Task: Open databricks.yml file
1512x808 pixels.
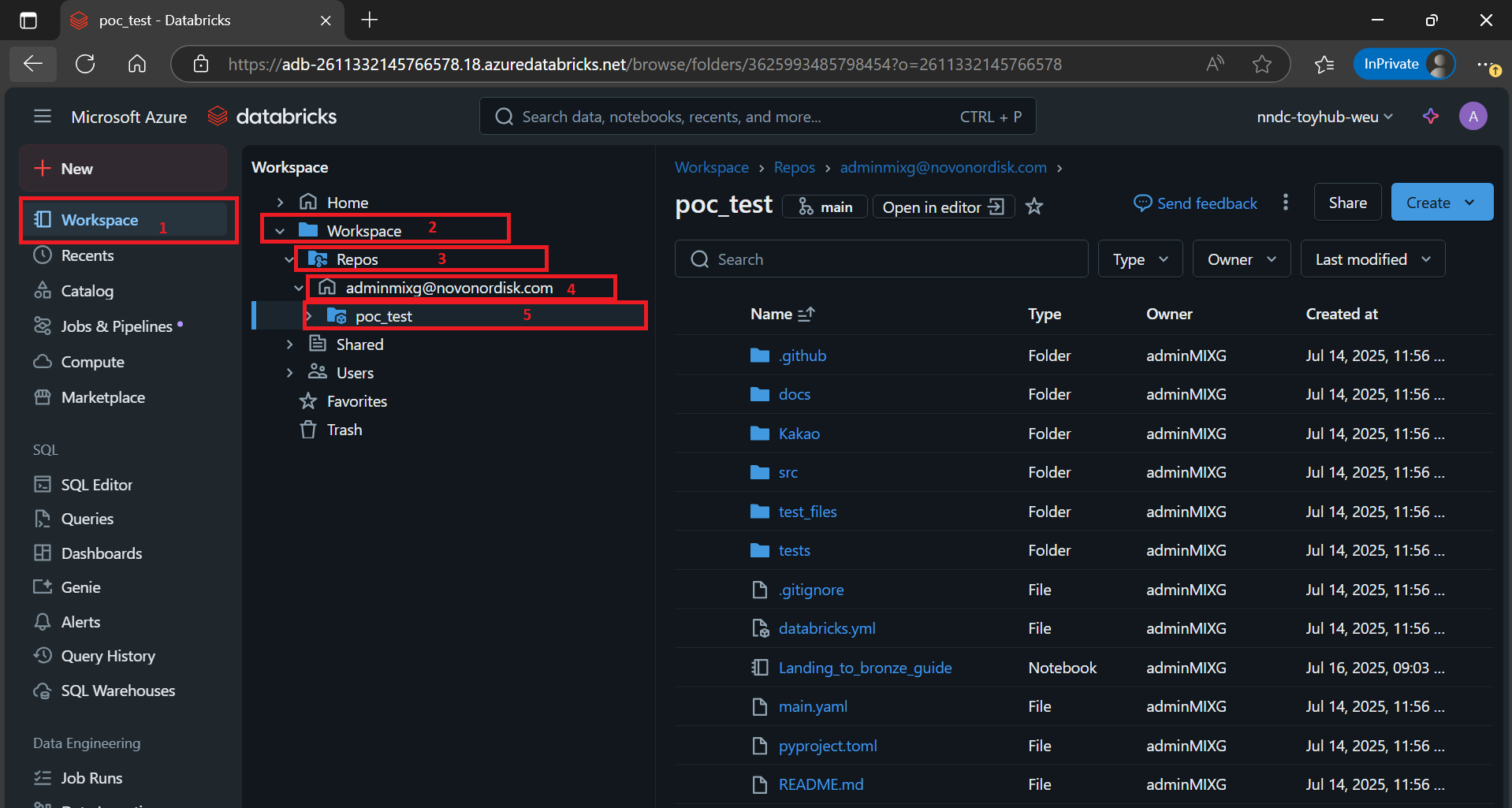Action: [827, 628]
